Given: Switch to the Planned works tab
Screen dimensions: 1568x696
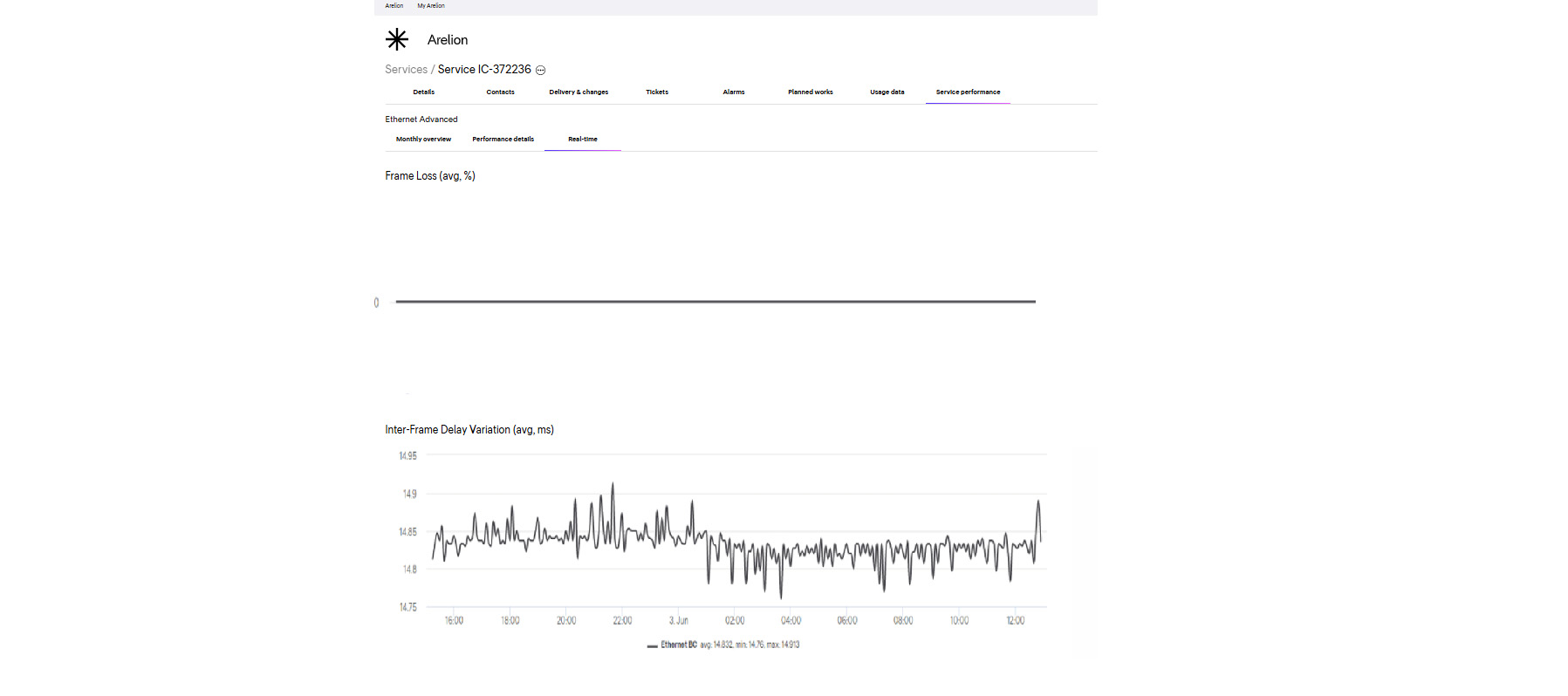Looking at the screenshot, I should click(x=810, y=92).
